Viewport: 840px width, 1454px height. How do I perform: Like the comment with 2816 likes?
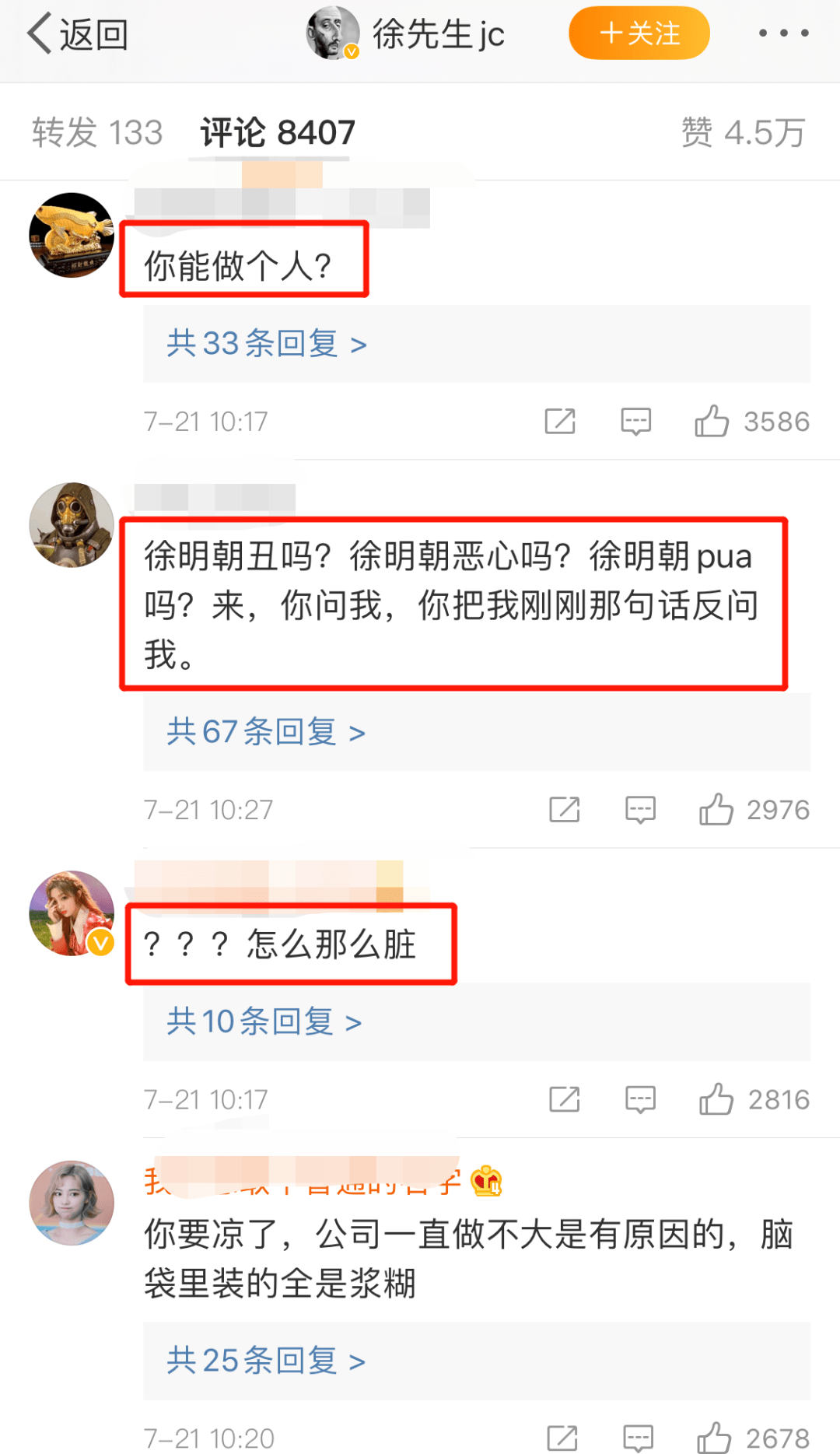[716, 1099]
